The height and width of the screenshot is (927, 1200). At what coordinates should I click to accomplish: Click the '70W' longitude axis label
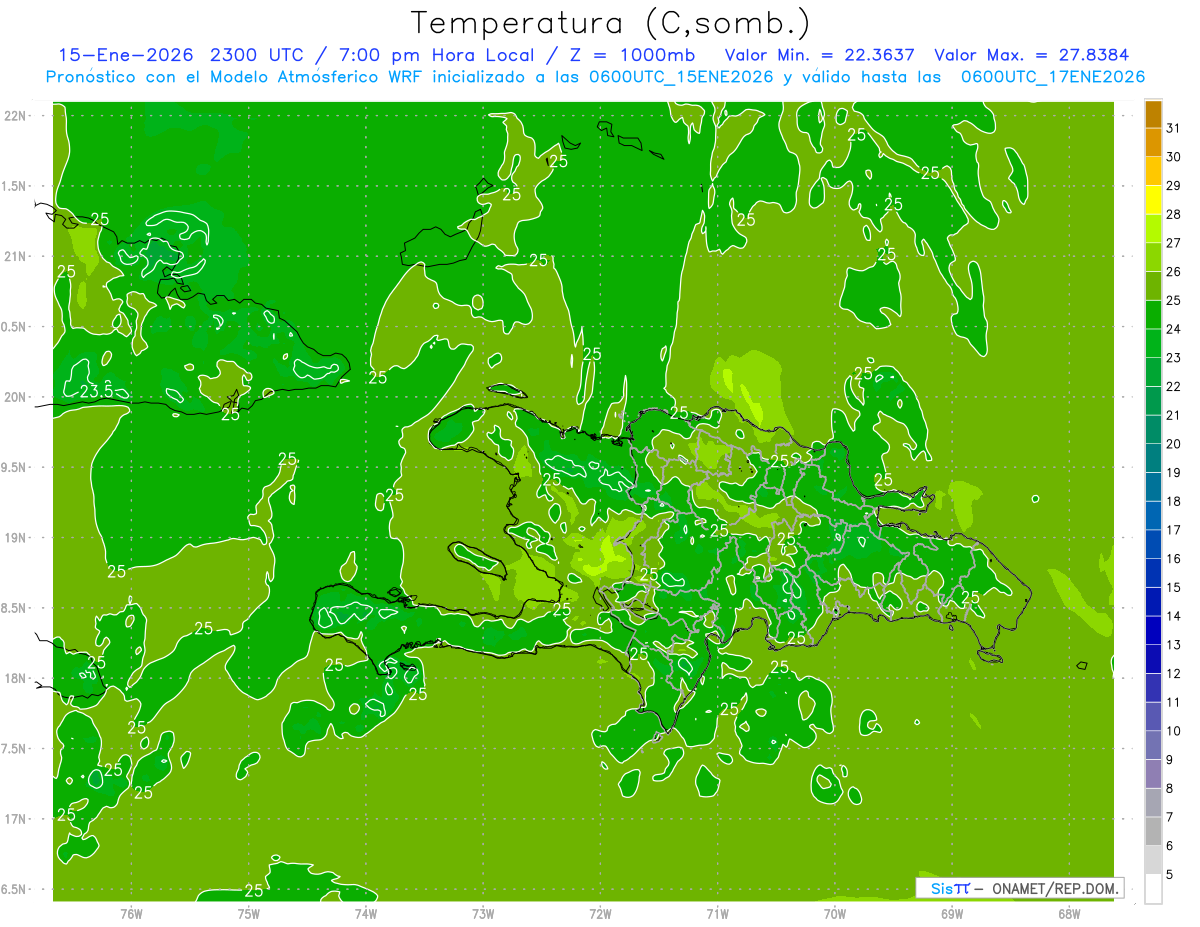pyautogui.click(x=835, y=913)
